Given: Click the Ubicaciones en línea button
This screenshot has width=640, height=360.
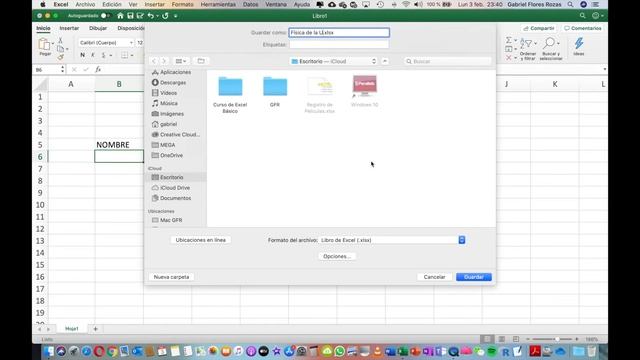Looking at the screenshot, I should (x=200, y=240).
